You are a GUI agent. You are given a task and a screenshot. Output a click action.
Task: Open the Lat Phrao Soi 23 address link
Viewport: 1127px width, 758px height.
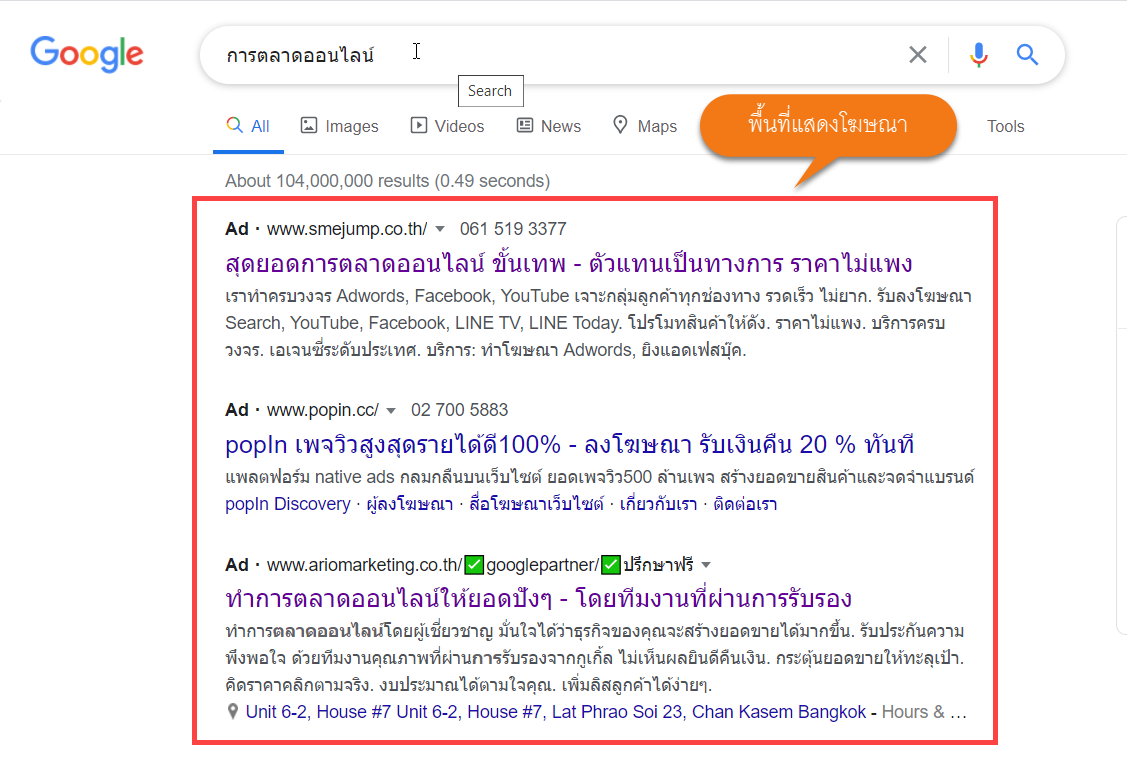coord(556,712)
